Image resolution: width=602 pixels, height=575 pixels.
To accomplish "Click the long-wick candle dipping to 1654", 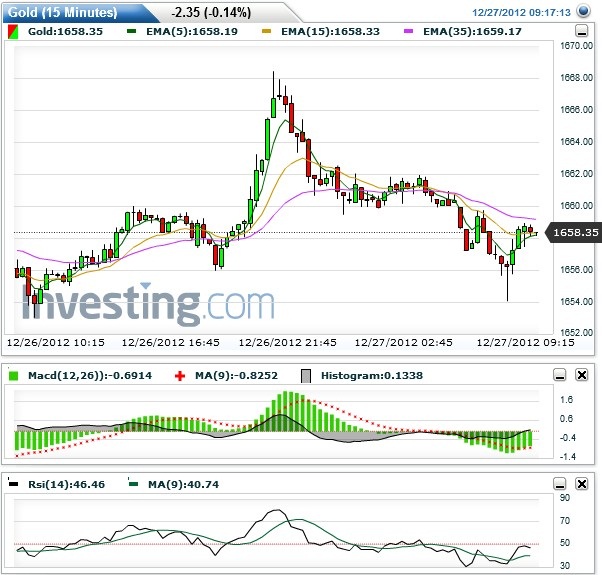I will [507, 282].
